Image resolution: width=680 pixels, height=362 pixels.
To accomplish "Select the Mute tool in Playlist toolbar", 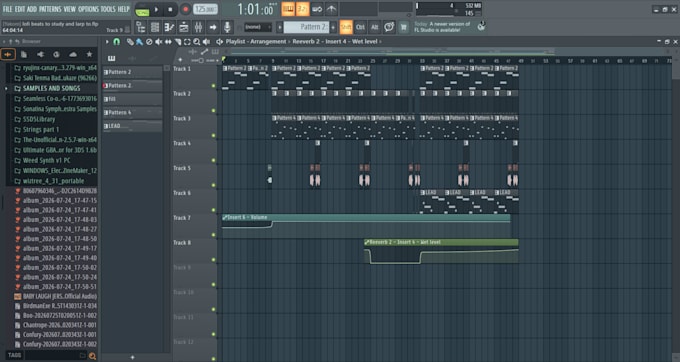I will click(158, 42).
